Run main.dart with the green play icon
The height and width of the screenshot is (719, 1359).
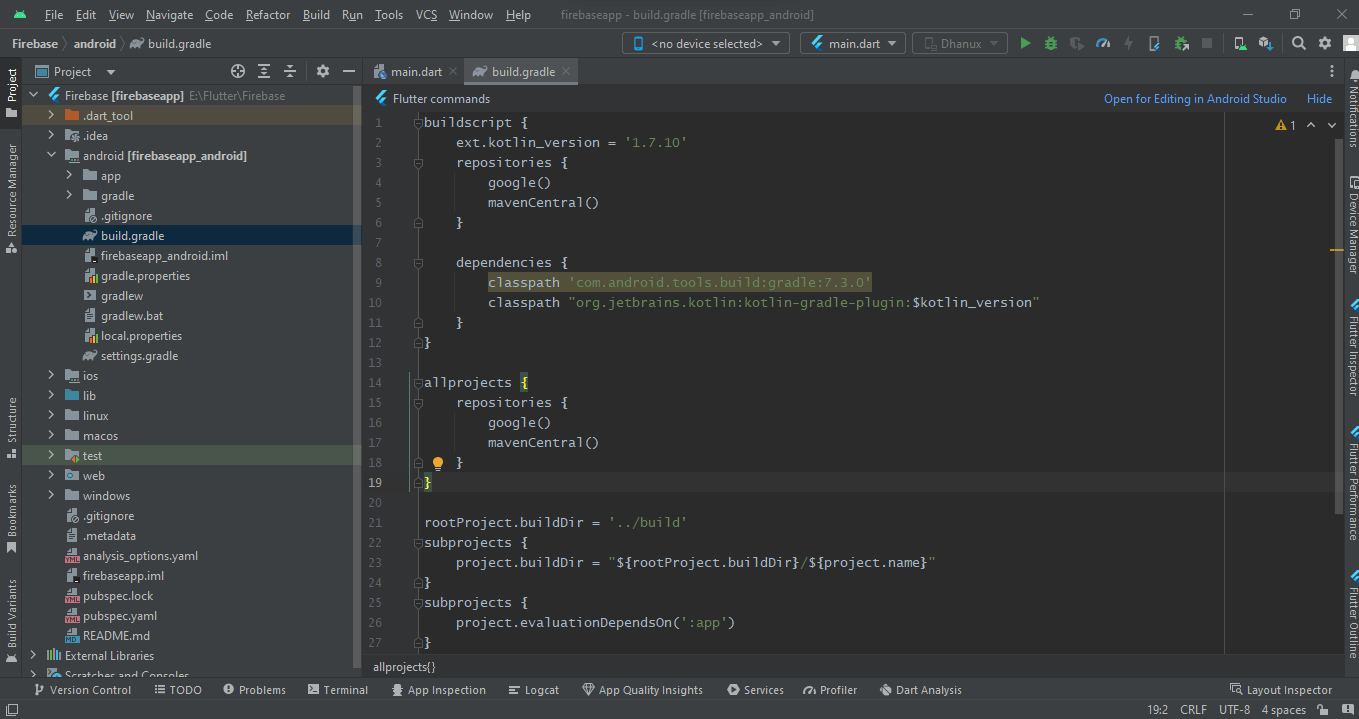[x=1025, y=44]
